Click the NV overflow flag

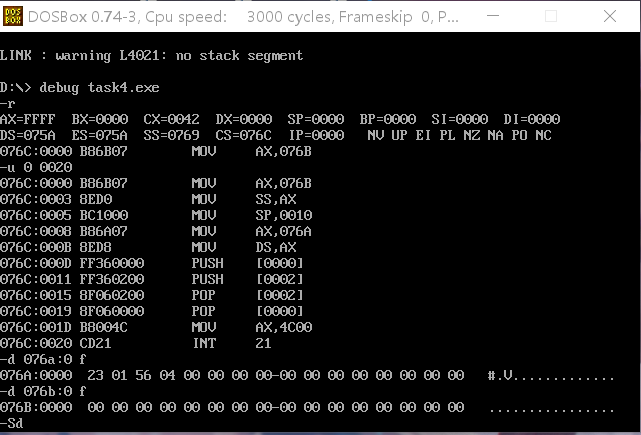(375, 135)
